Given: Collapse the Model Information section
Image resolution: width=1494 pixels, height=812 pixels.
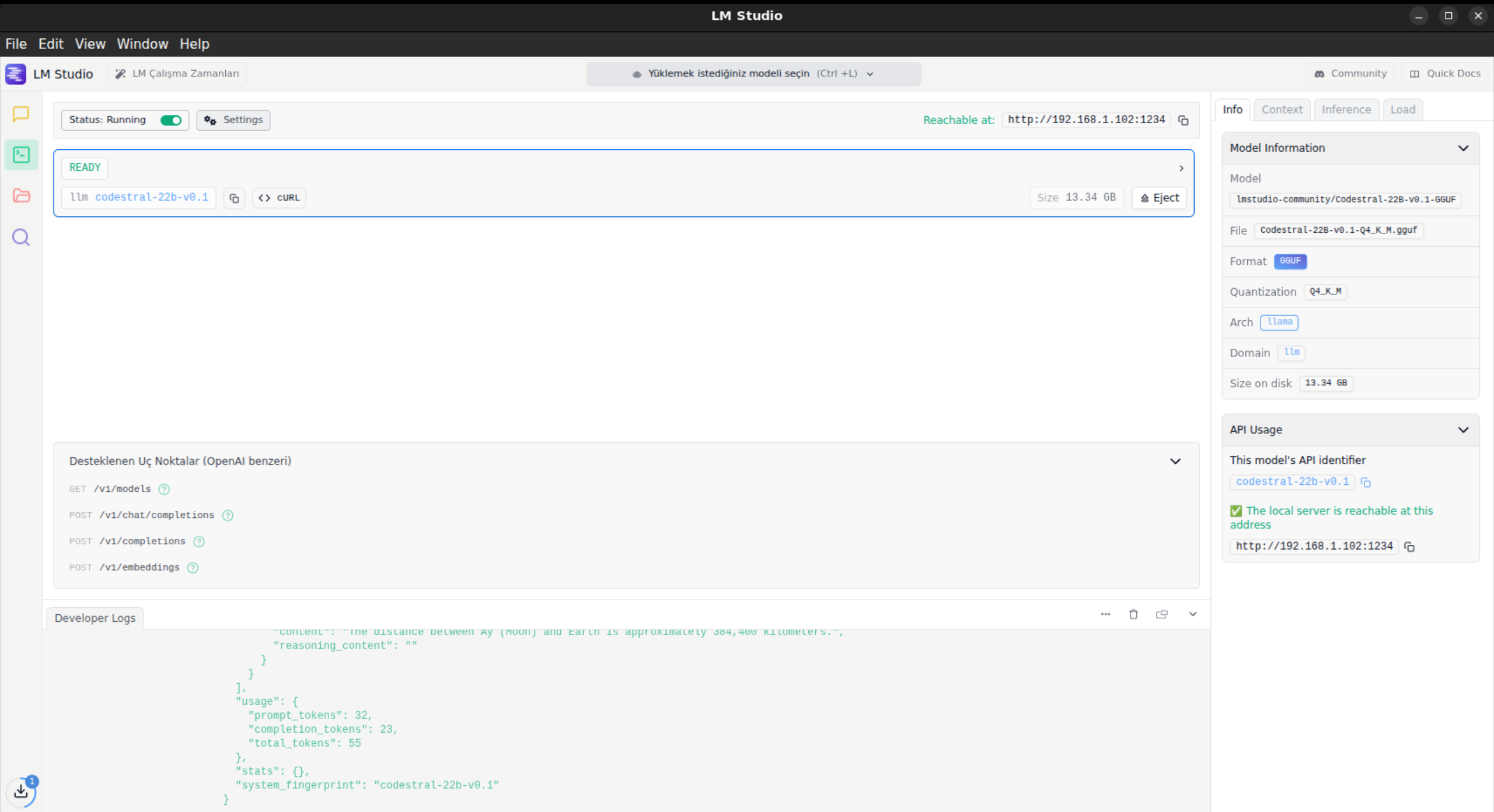Looking at the screenshot, I should coord(1462,148).
